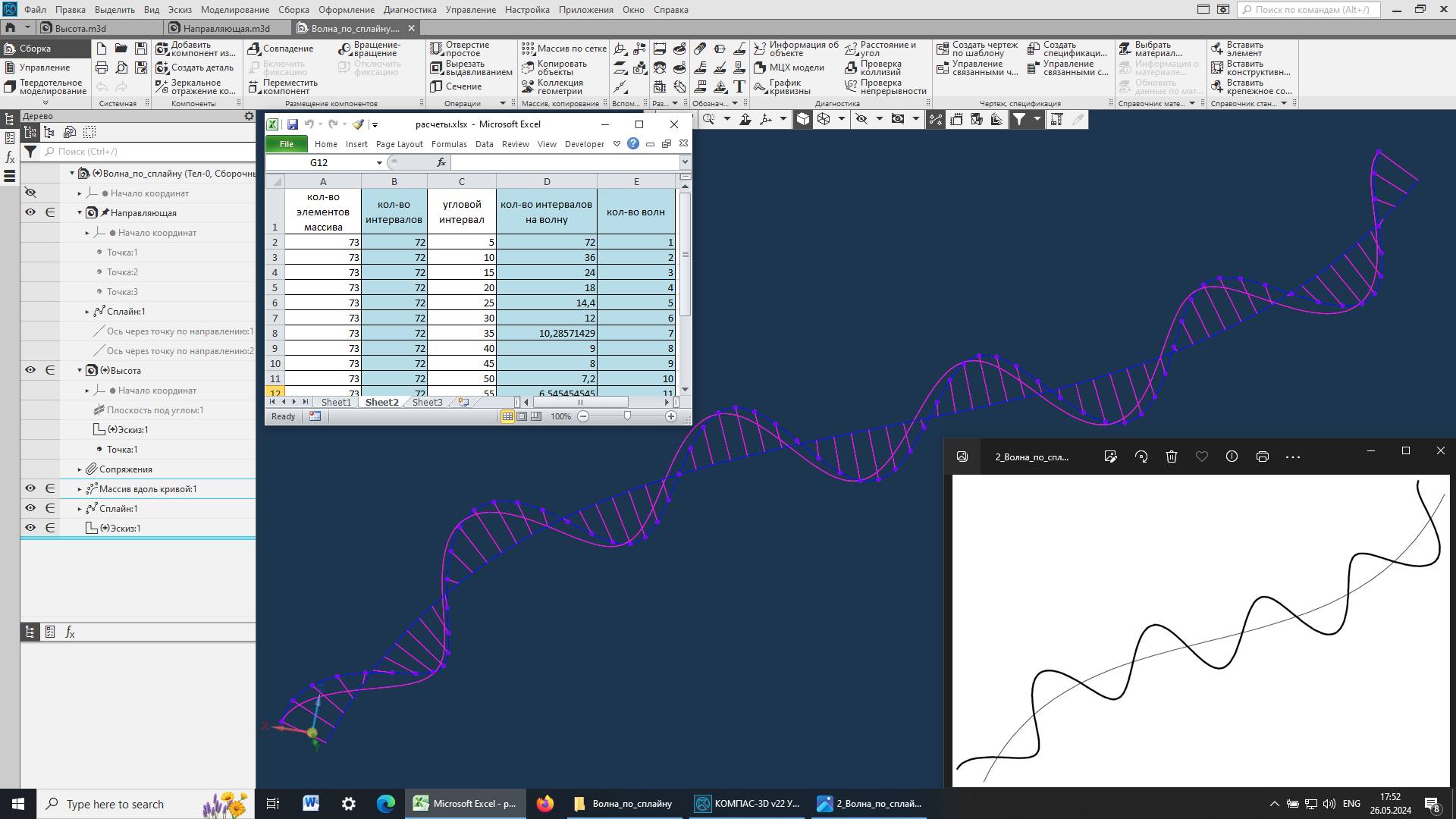
Task: Open tree panel settings gear
Action: click(x=249, y=116)
